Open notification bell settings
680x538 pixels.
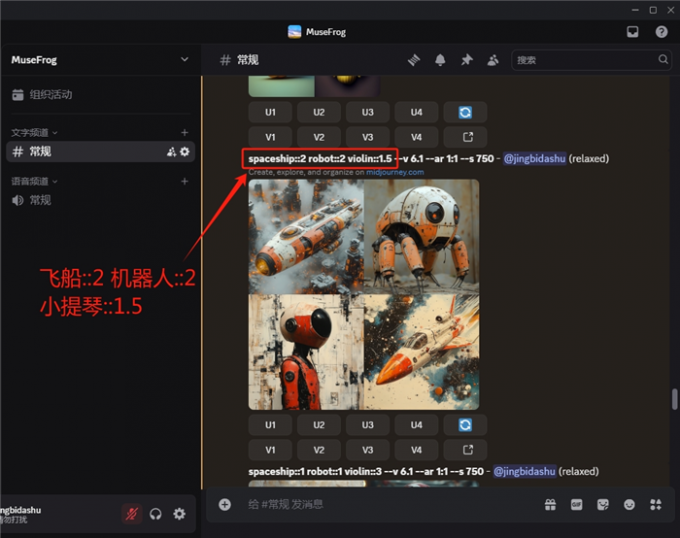pyautogui.click(x=440, y=60)
